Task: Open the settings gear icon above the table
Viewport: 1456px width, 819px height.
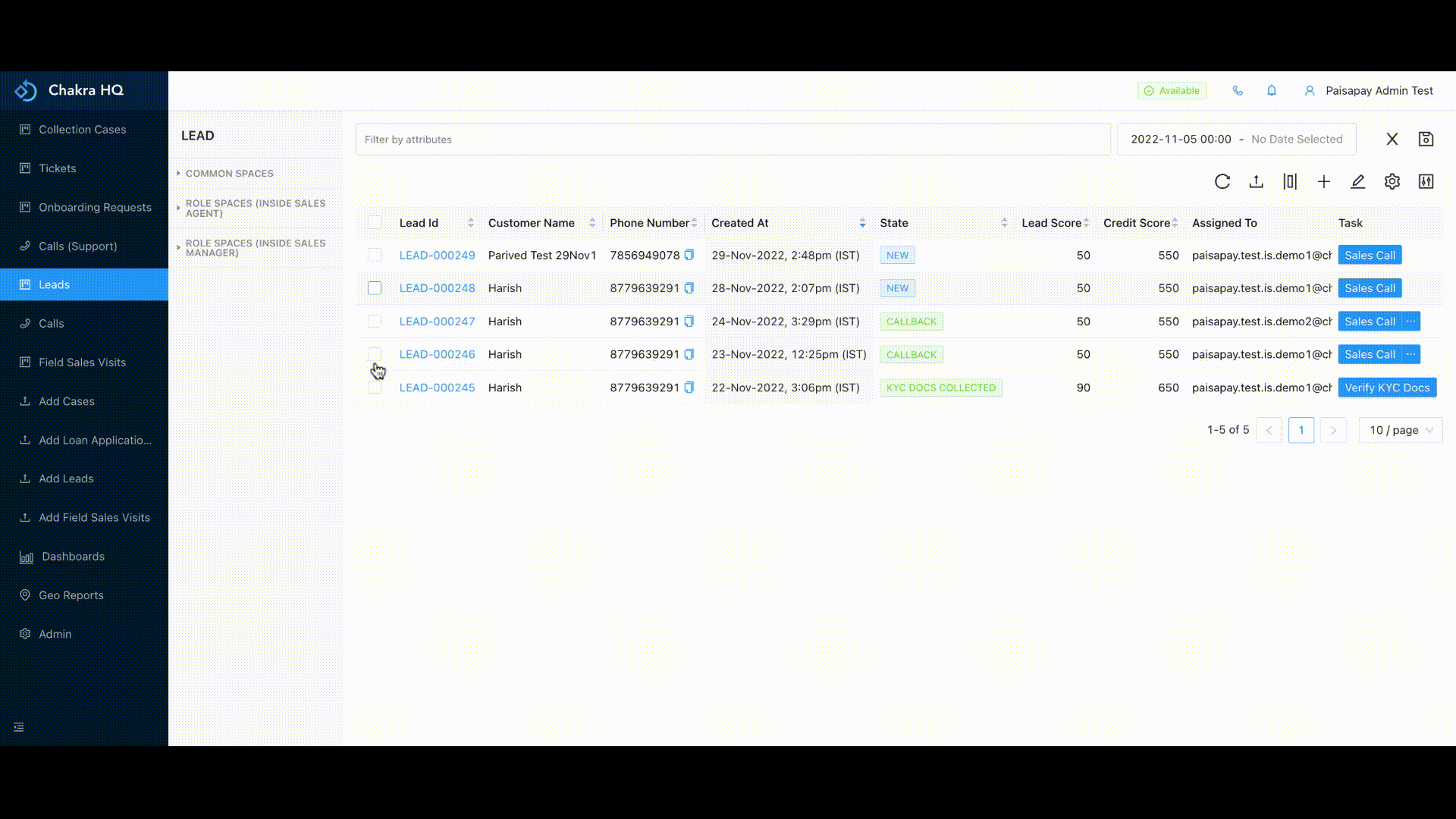Action: coord(1392,182)
